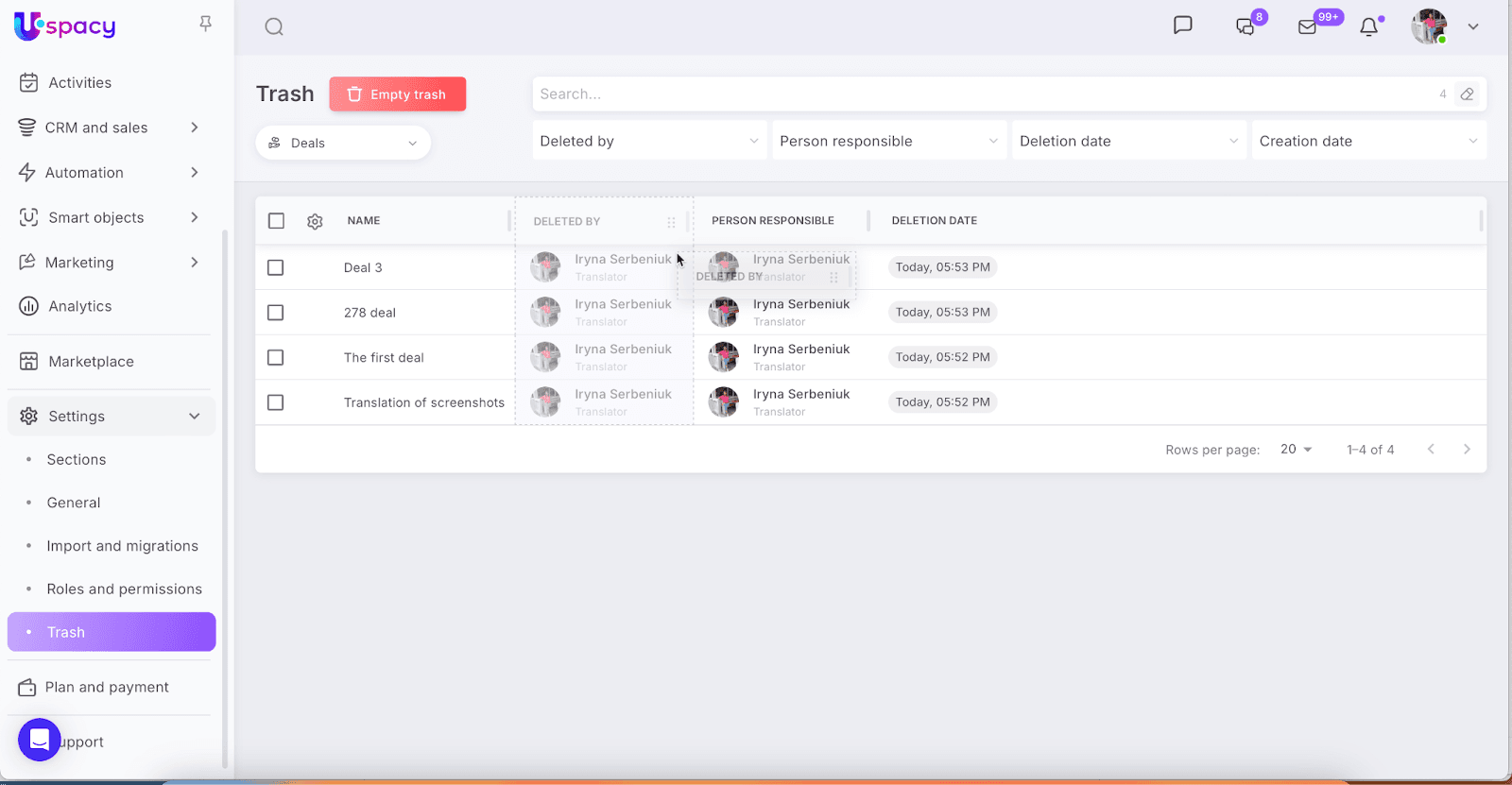This screenshot has width=1512, height=785.
Task: Click the search magnifier icon in top bar
Action: (x=274, y=26)
